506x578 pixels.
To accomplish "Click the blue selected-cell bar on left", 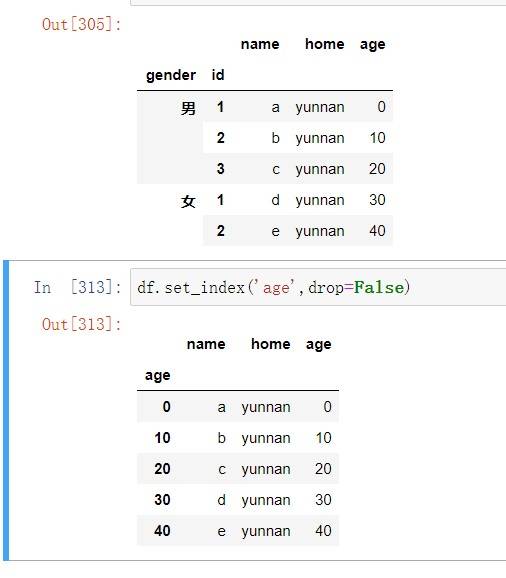I will point(6,410).
